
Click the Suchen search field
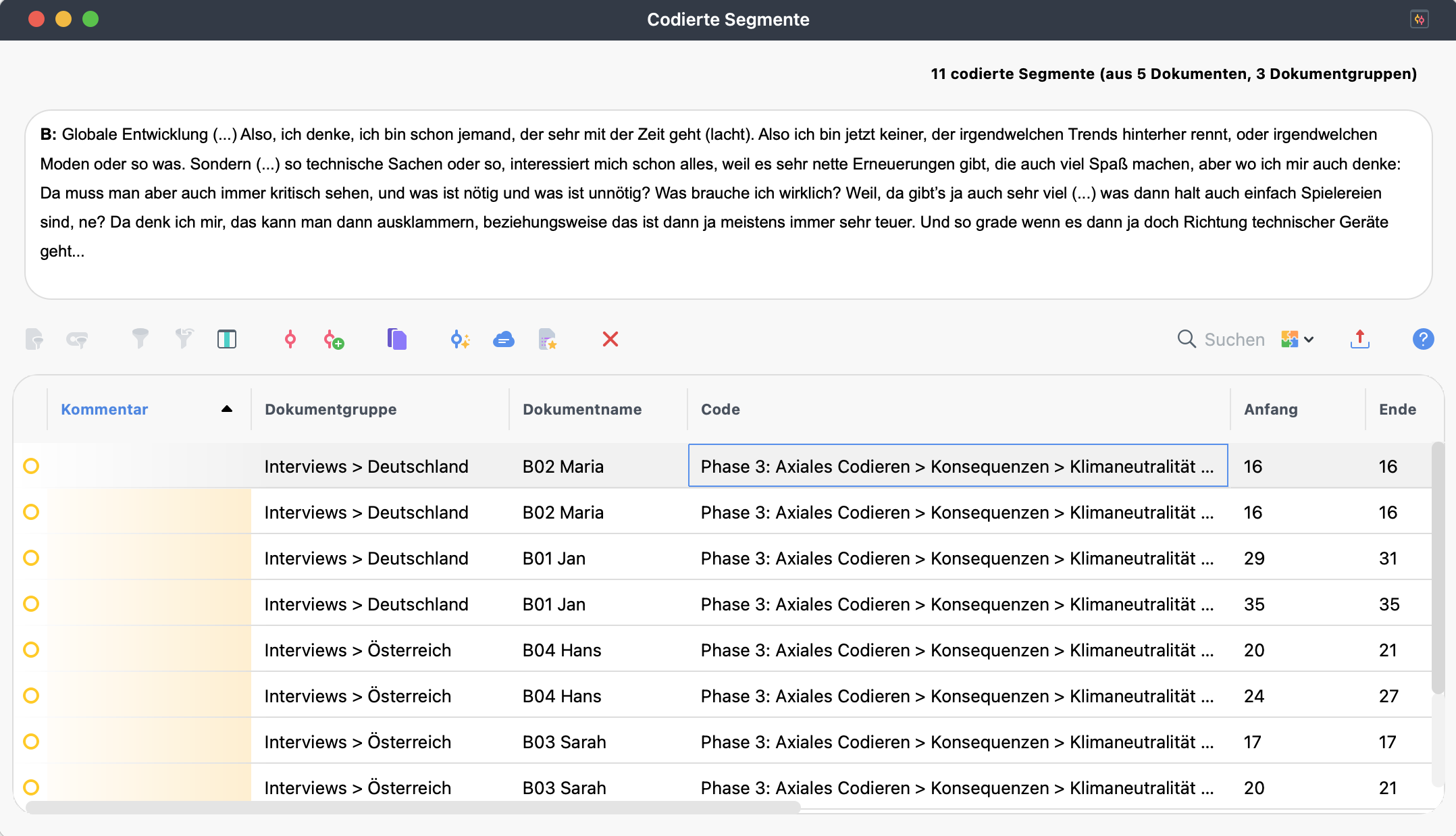click(1234, 340)
